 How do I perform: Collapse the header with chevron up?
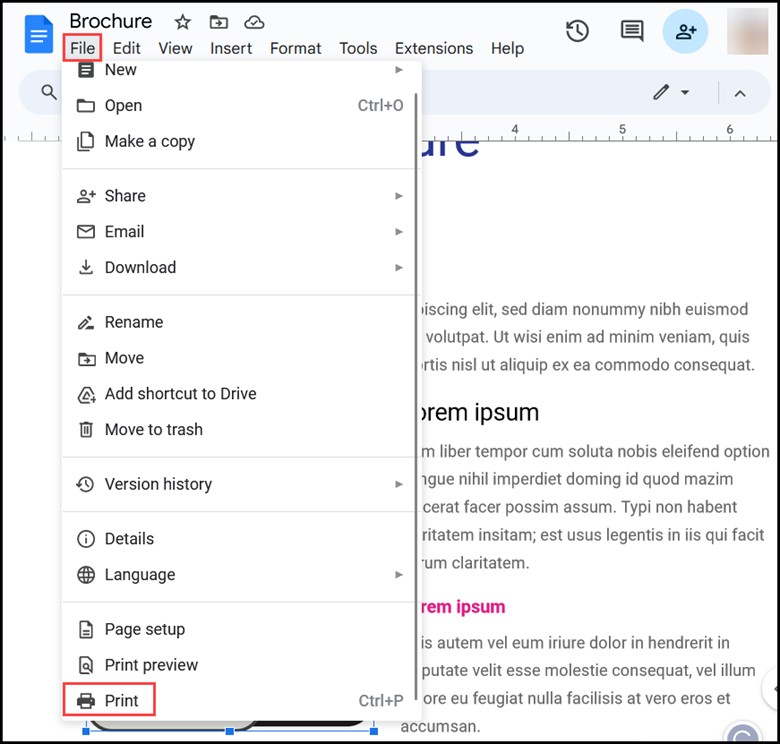pos(740,93)
